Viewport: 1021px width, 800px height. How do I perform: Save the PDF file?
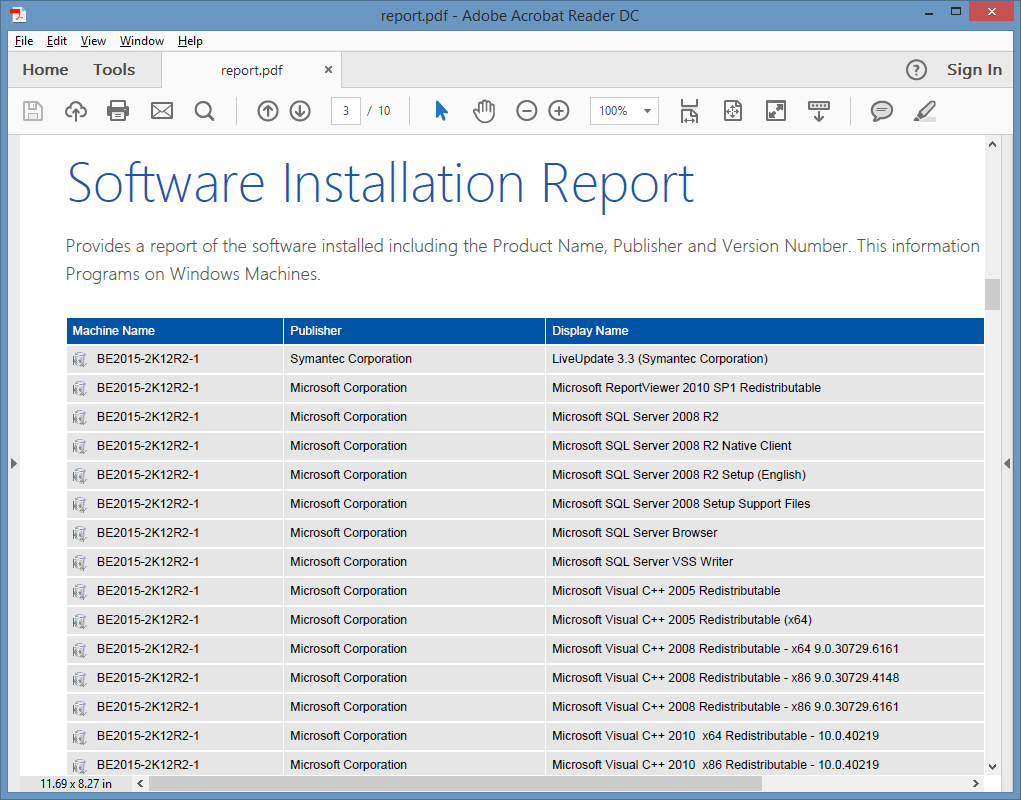tap(32, 111)
